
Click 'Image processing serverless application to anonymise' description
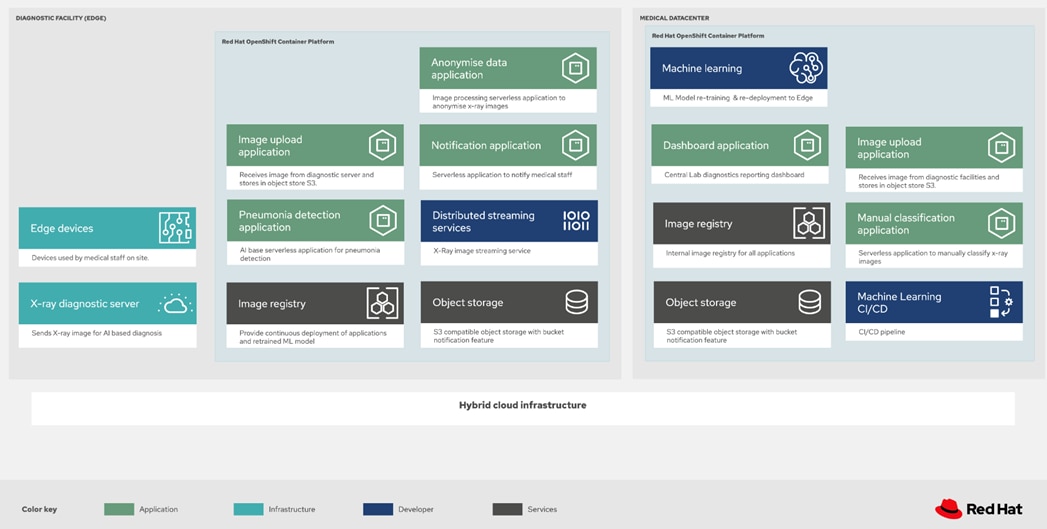(x=499, y=102)
